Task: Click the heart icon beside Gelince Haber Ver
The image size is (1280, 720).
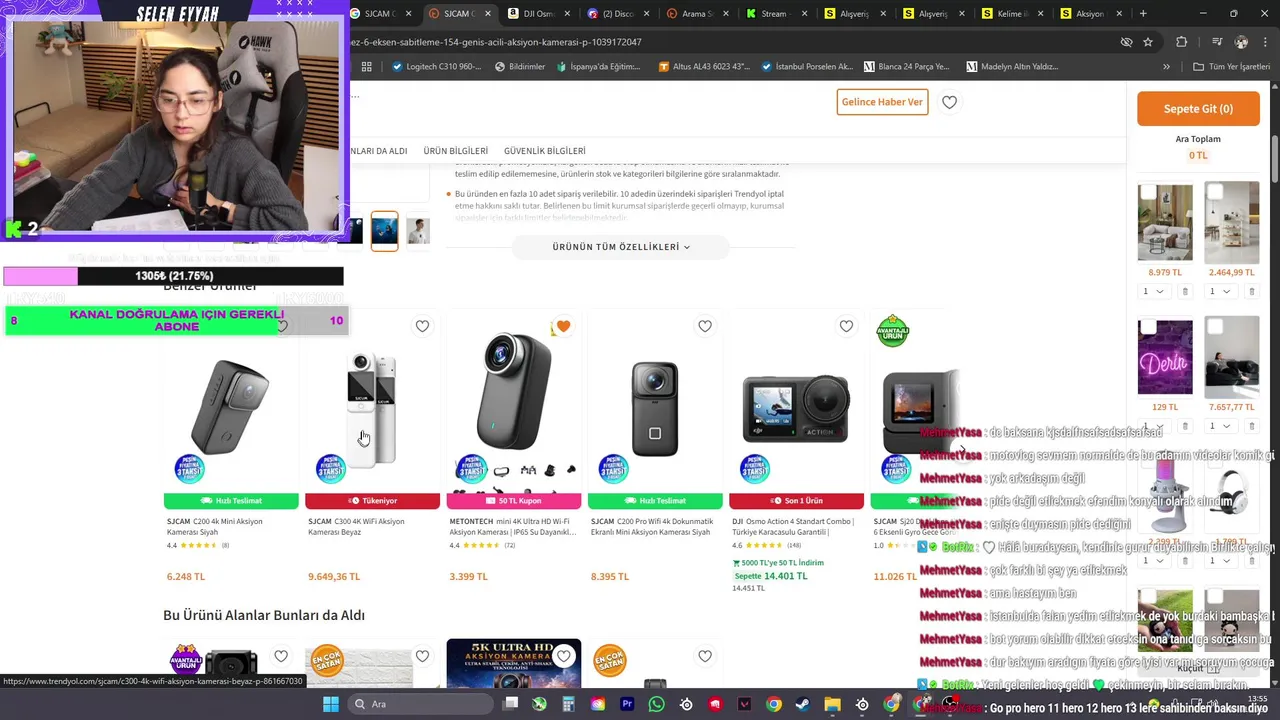Action: click(949, 102)
